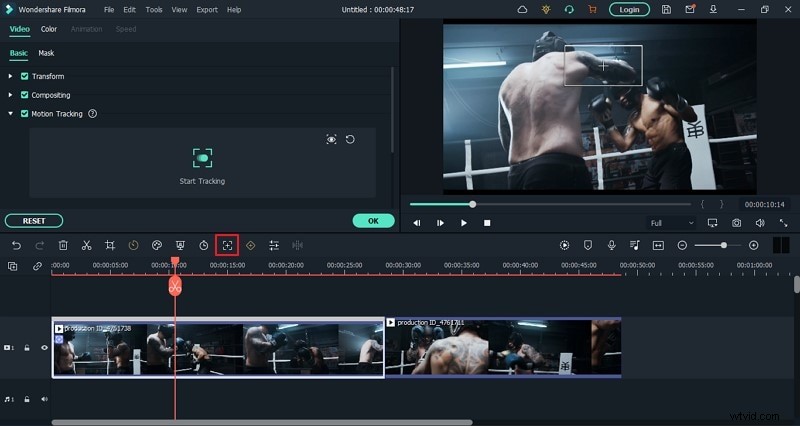Switch to the Mask sub-tab
800x426 pixels.
point(46,53)
